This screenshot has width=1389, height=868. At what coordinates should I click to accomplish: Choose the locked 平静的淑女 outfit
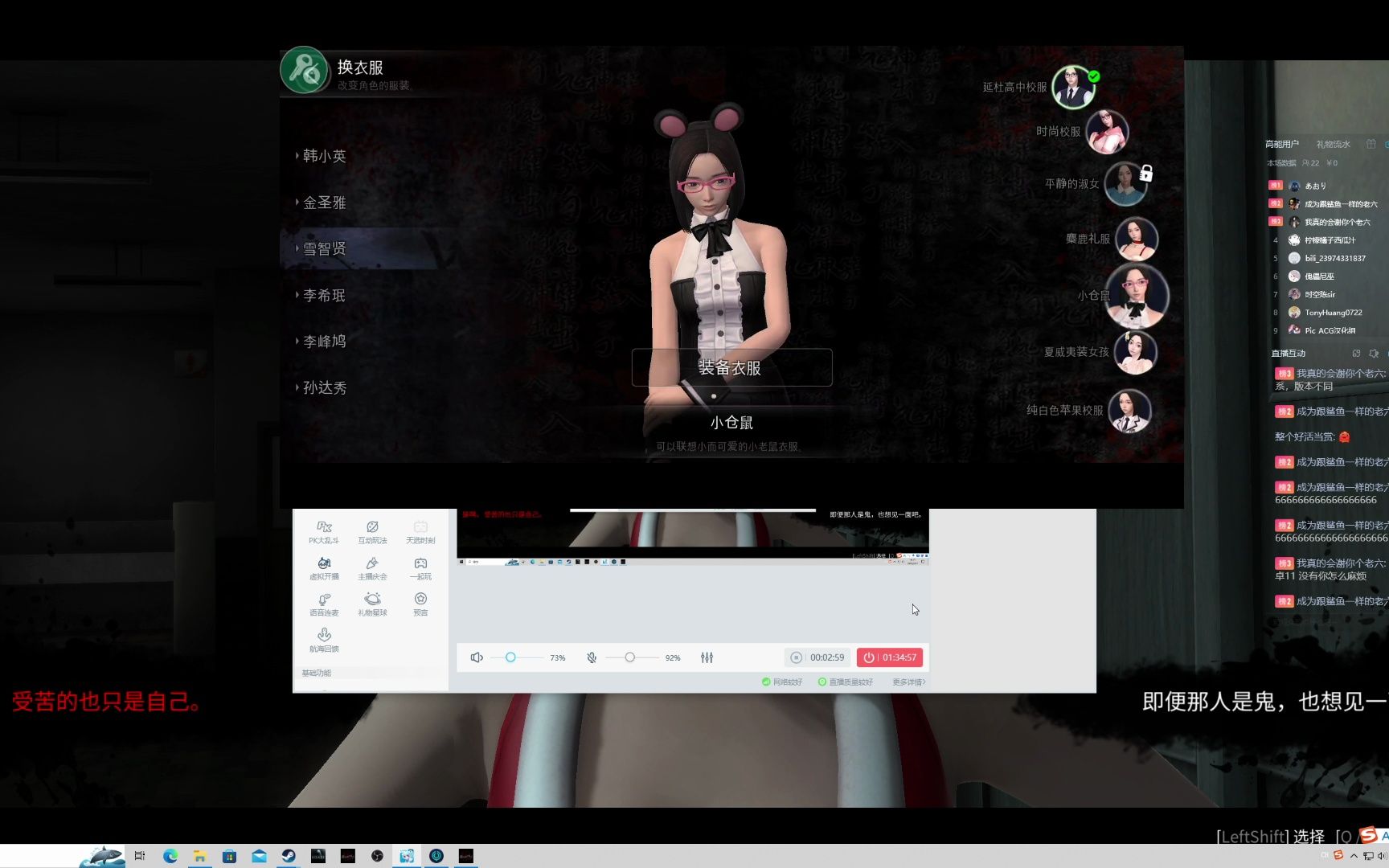1125,183
